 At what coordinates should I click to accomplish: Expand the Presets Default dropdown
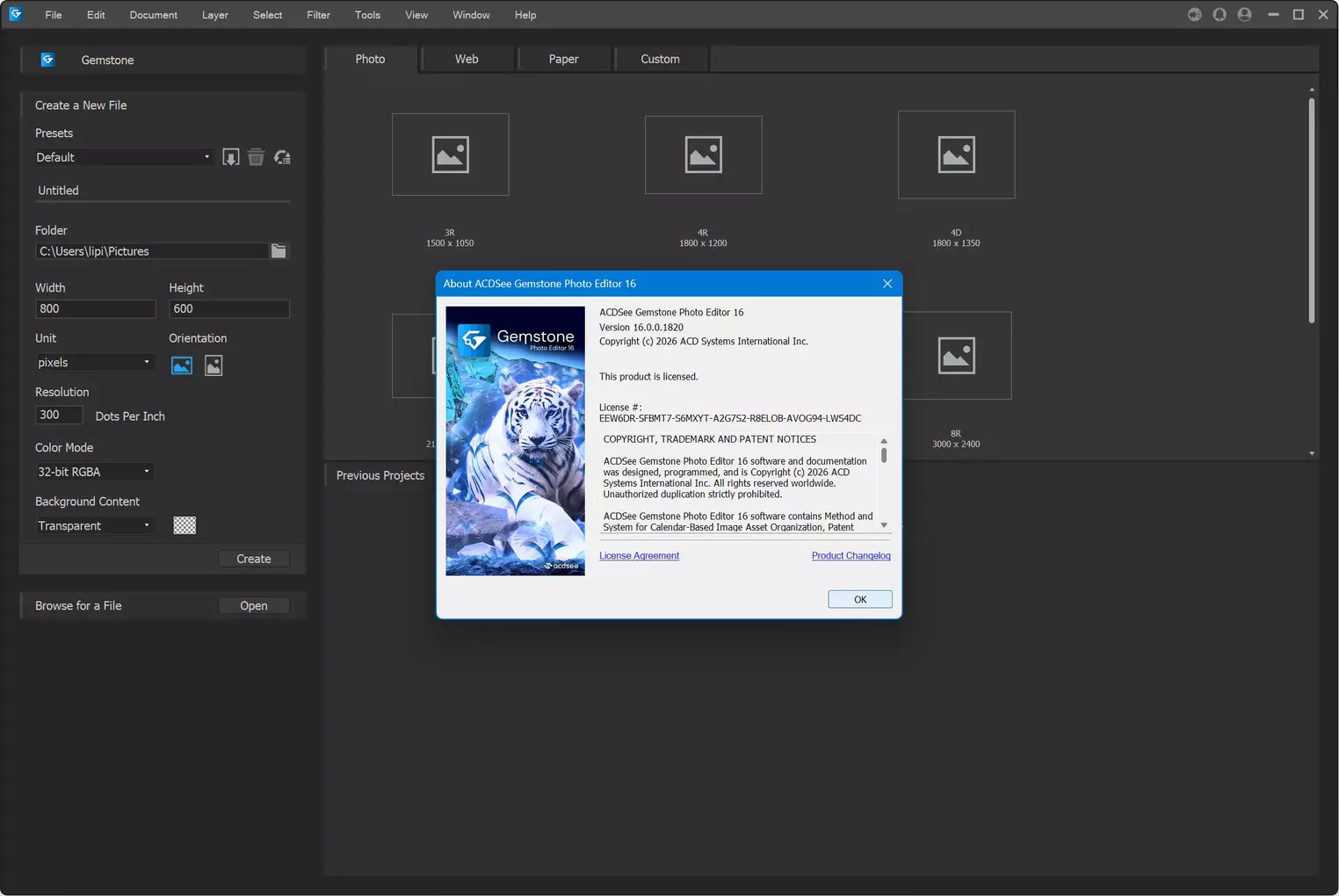(x=123, y=157)
